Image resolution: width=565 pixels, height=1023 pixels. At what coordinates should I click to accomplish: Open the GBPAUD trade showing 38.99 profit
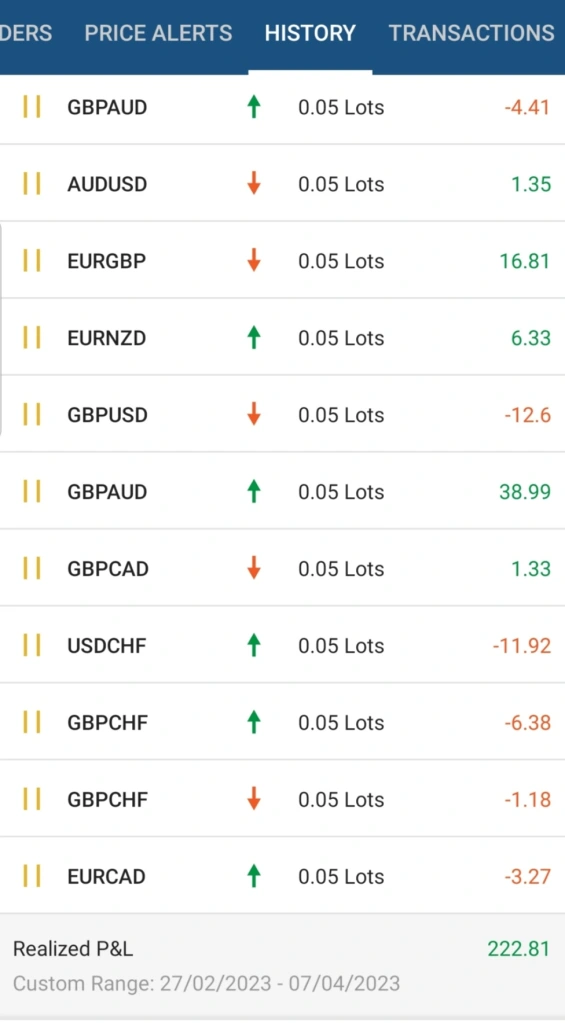[x=282, y=491]
